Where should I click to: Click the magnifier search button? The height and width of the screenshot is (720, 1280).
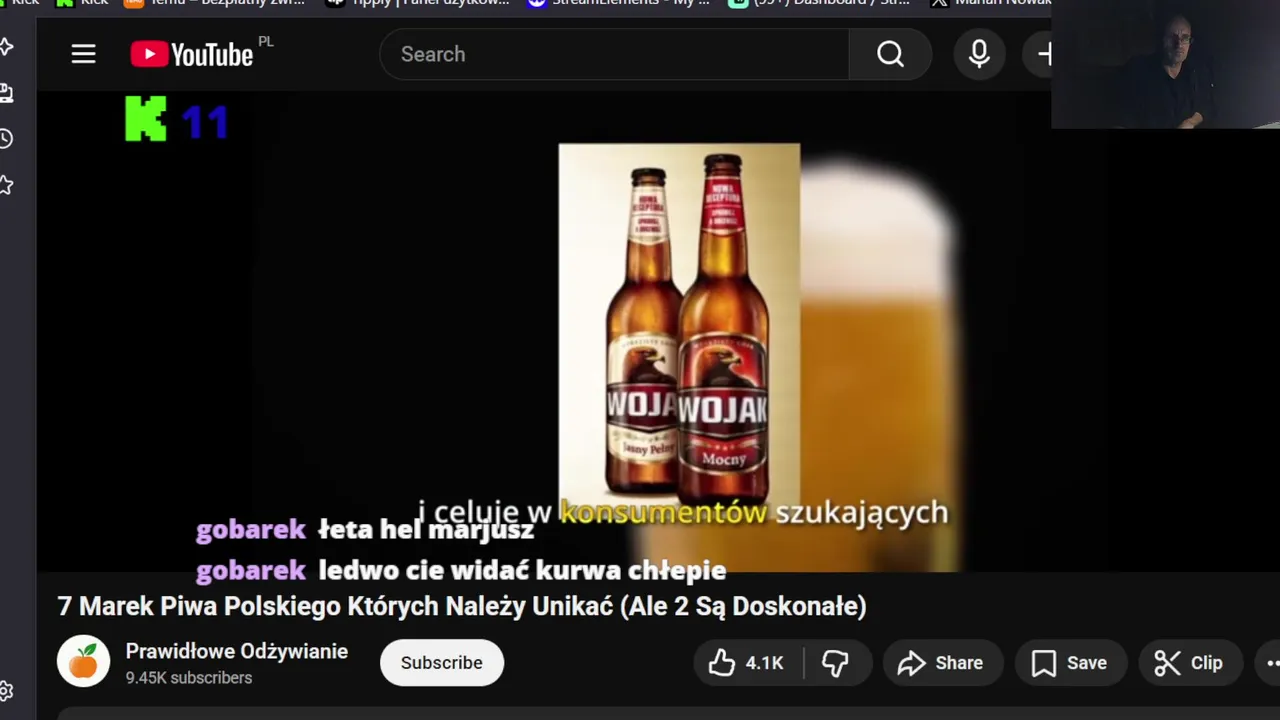coord(890,54)
